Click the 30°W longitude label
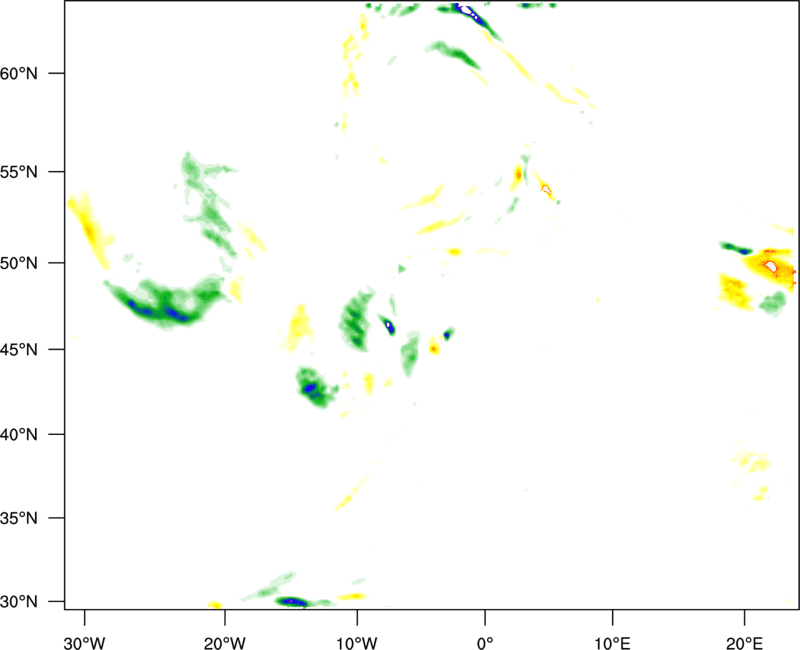Image resolution: width=800 pixels, height=650 pixels. (84, 643)
